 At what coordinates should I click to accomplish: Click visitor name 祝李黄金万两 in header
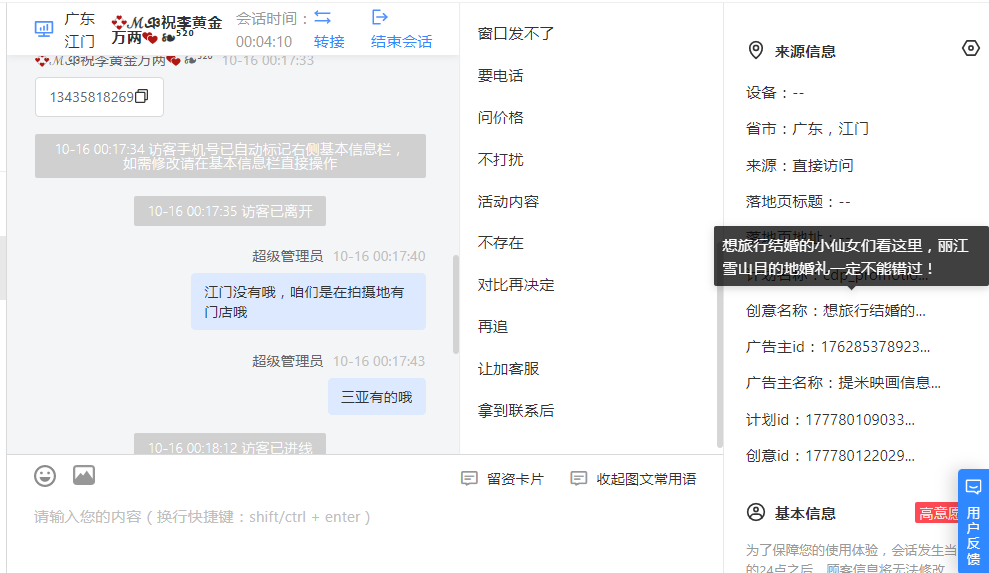167,29
